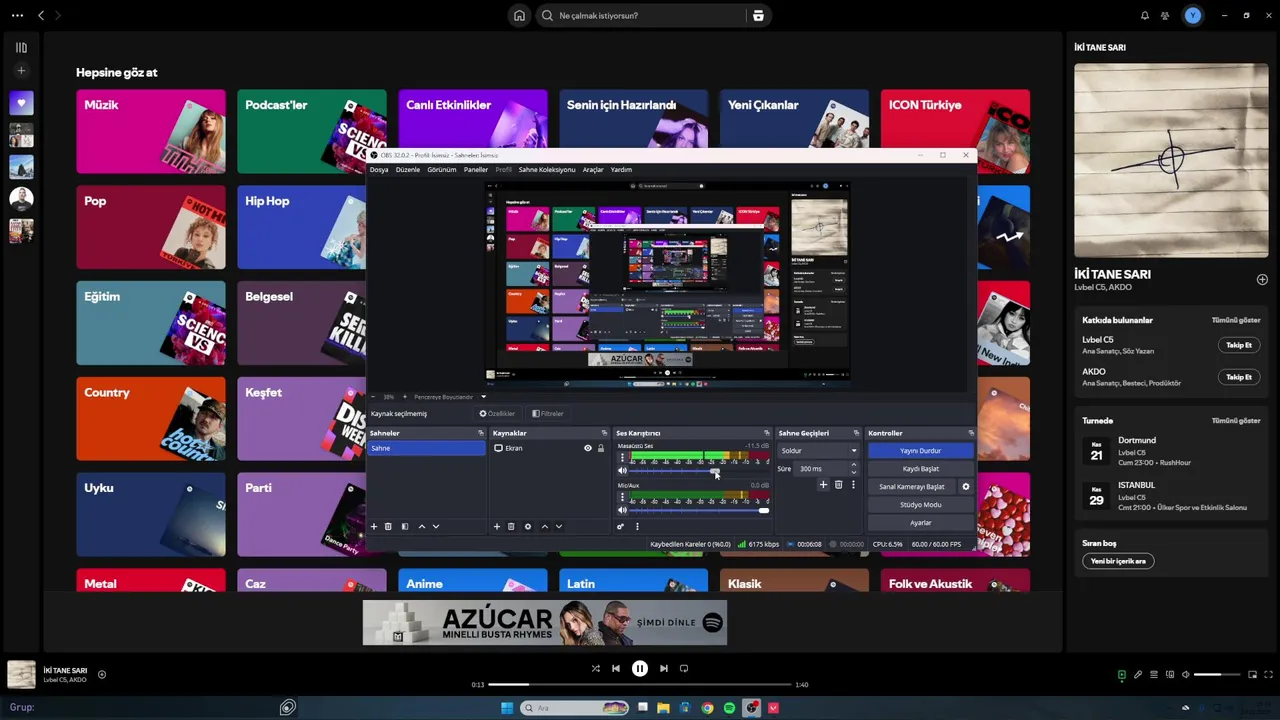Open the lyrics microphone icon
Screen dimensions: 1280x720
click(1138, 675)
